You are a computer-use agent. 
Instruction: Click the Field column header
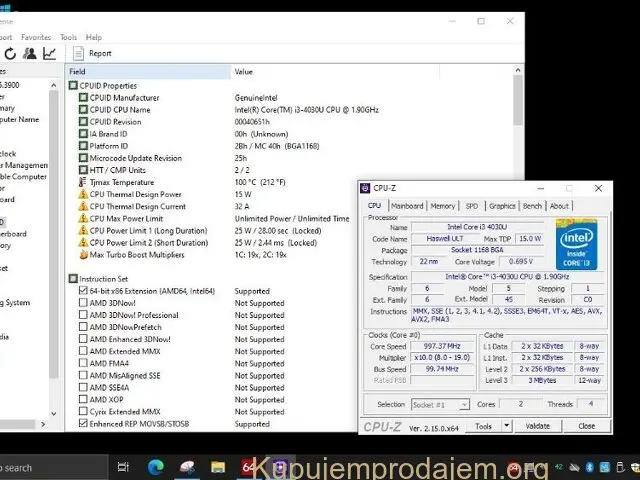pyautogui.click(x=78, y=72)
